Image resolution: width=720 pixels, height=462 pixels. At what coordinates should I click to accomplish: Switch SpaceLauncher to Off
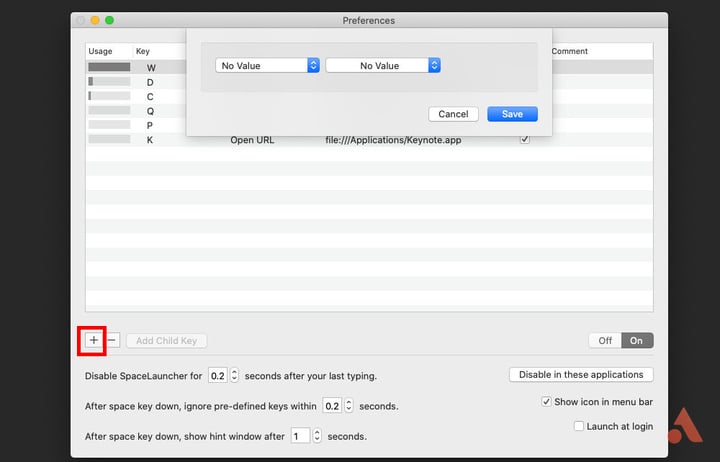(x=605, y=340)
